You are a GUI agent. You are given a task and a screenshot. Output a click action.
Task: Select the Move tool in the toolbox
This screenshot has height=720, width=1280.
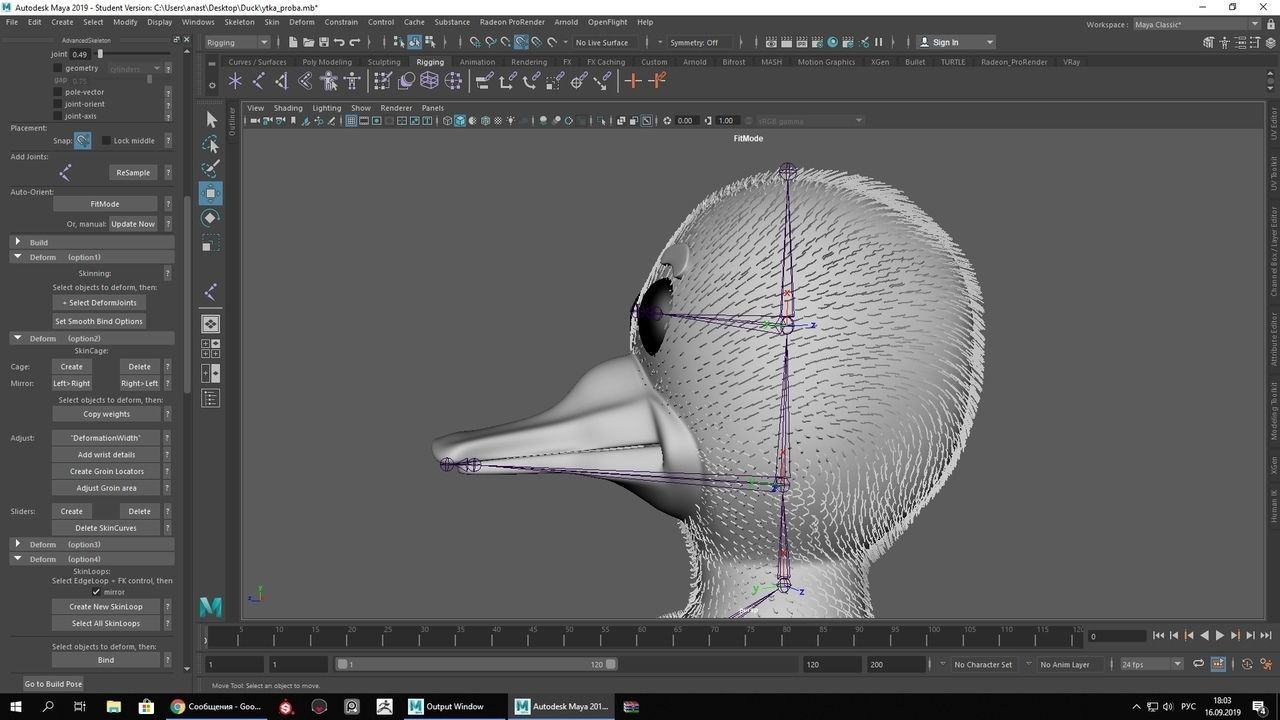210,193
